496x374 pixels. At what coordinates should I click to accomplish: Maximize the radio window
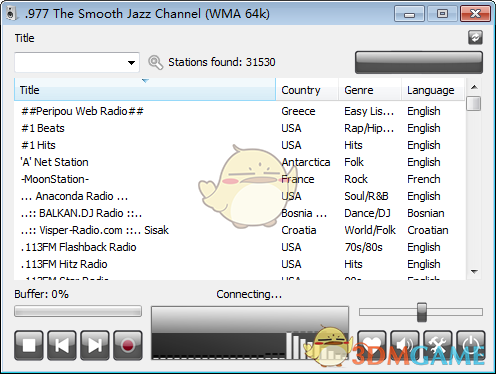[x=442, y=14]
